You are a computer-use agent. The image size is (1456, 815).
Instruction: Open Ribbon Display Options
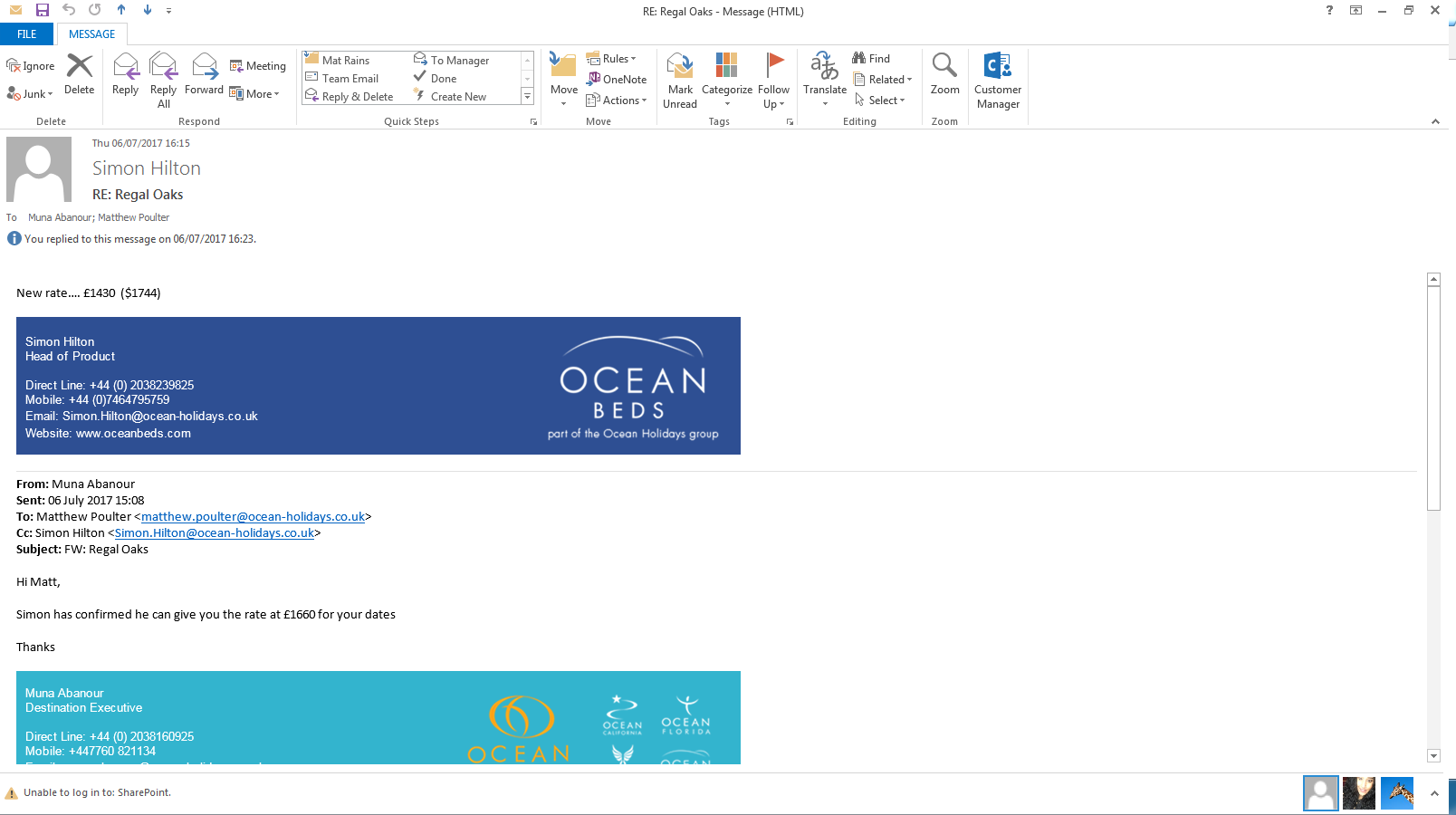[1355, 11]
